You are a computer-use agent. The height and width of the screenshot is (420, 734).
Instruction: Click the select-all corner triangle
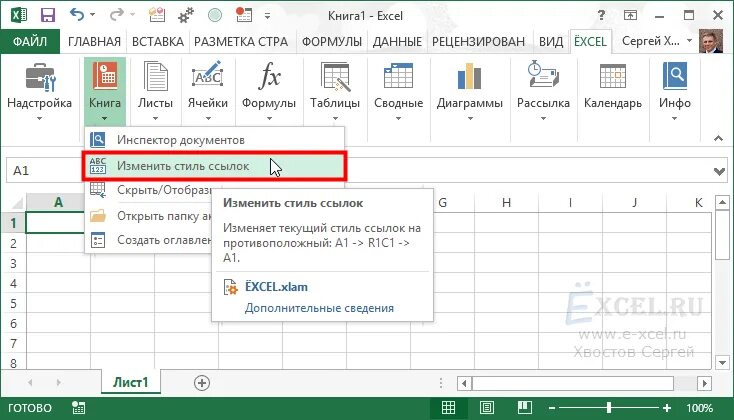point(18,203)
